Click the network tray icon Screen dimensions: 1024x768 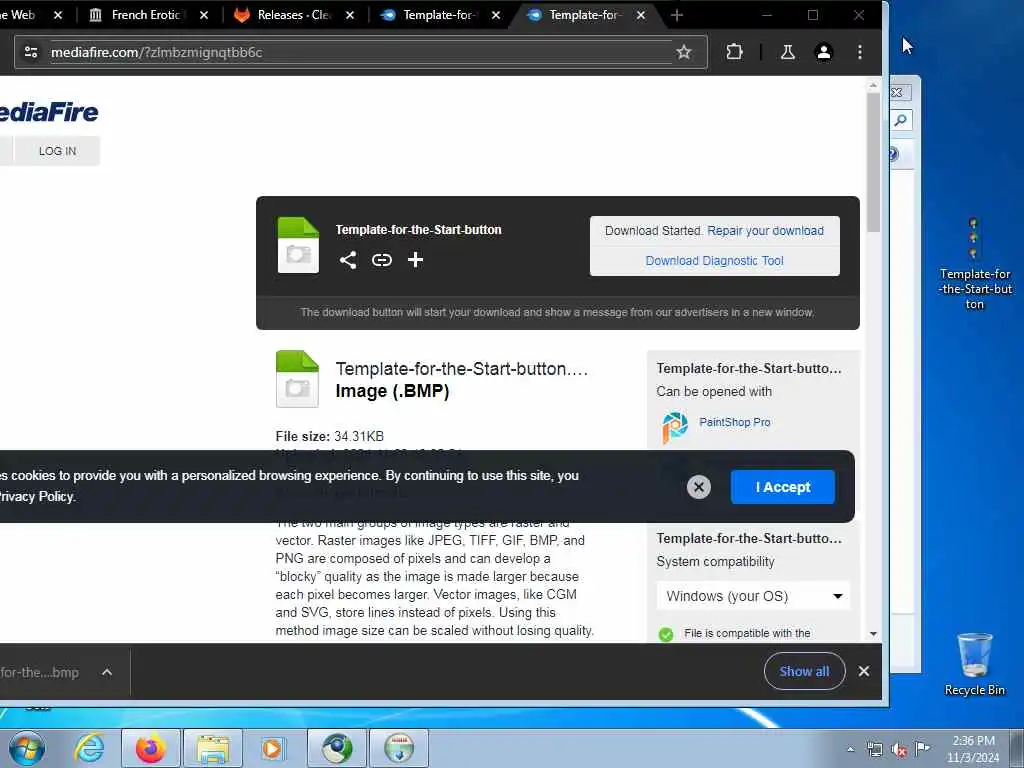point(875,749)
